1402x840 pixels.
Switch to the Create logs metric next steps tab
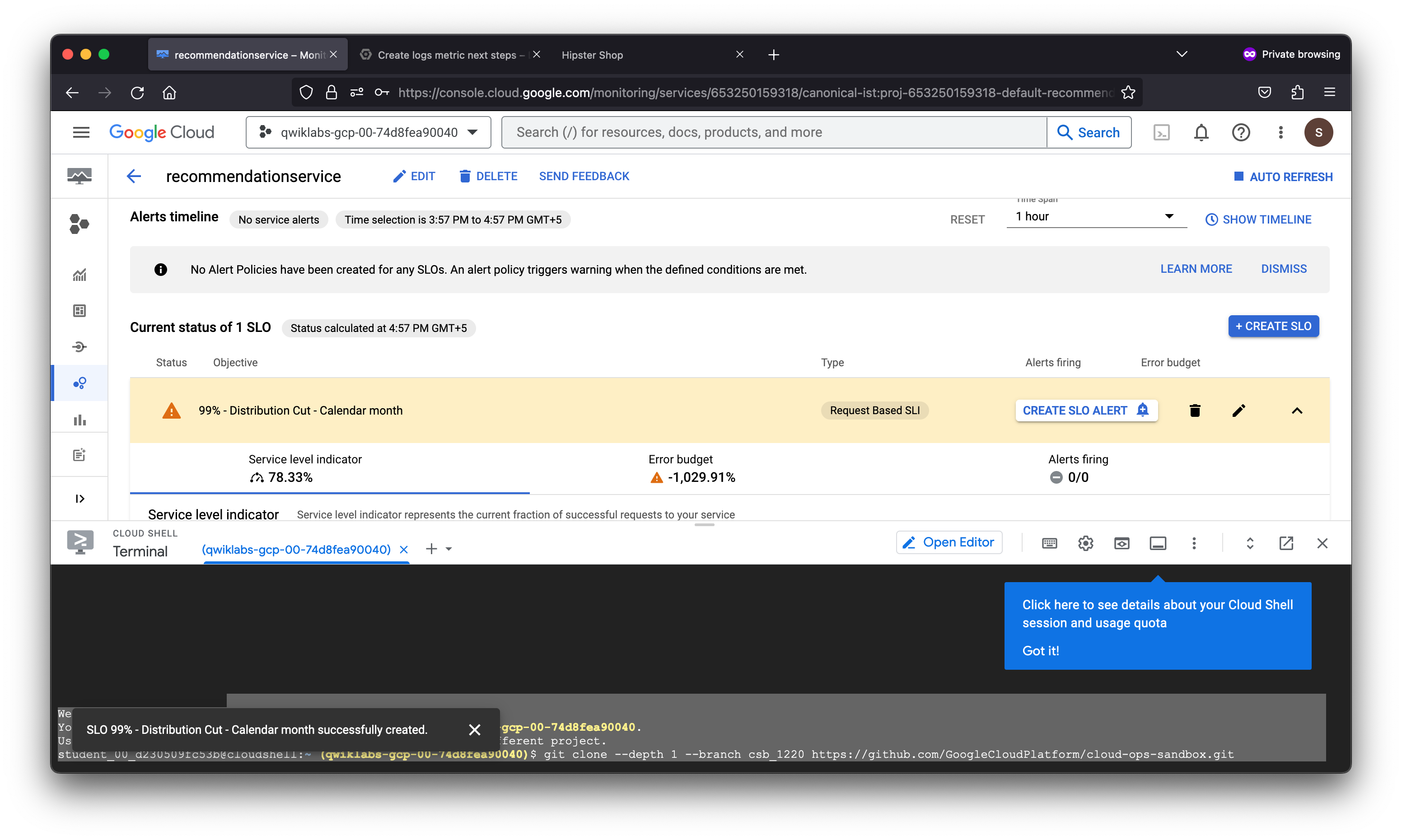point(450,54)
